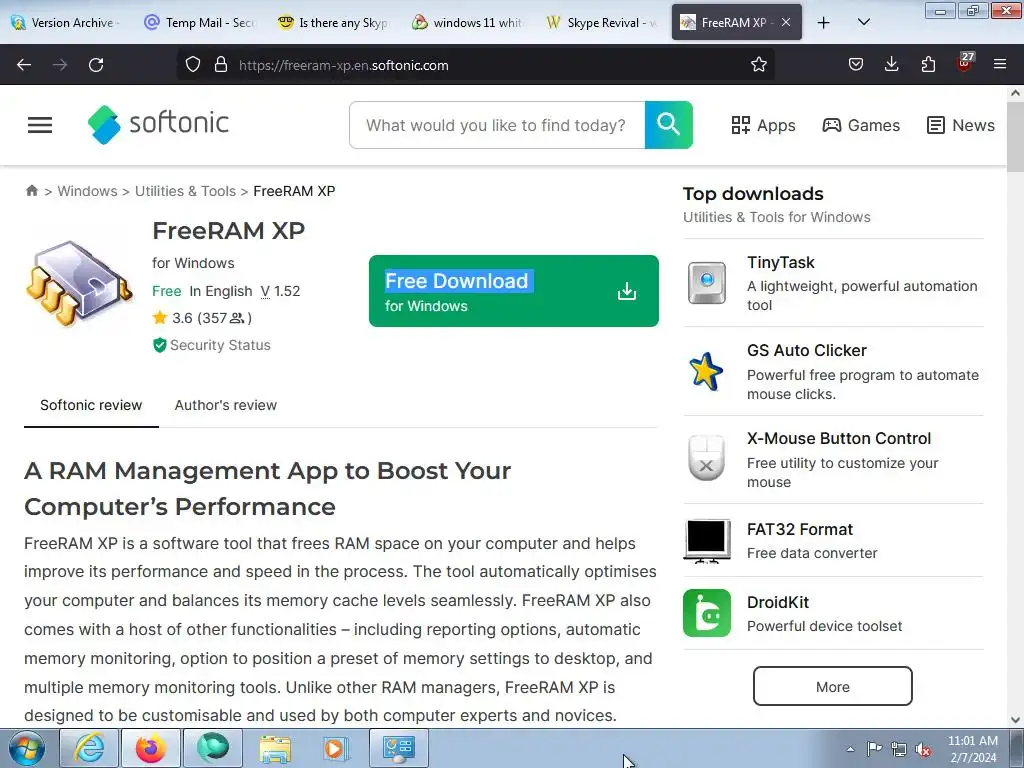The width and height of the screenshot is (1024, 768).
Task: Click the Security Status link
Action: [212, 345]
